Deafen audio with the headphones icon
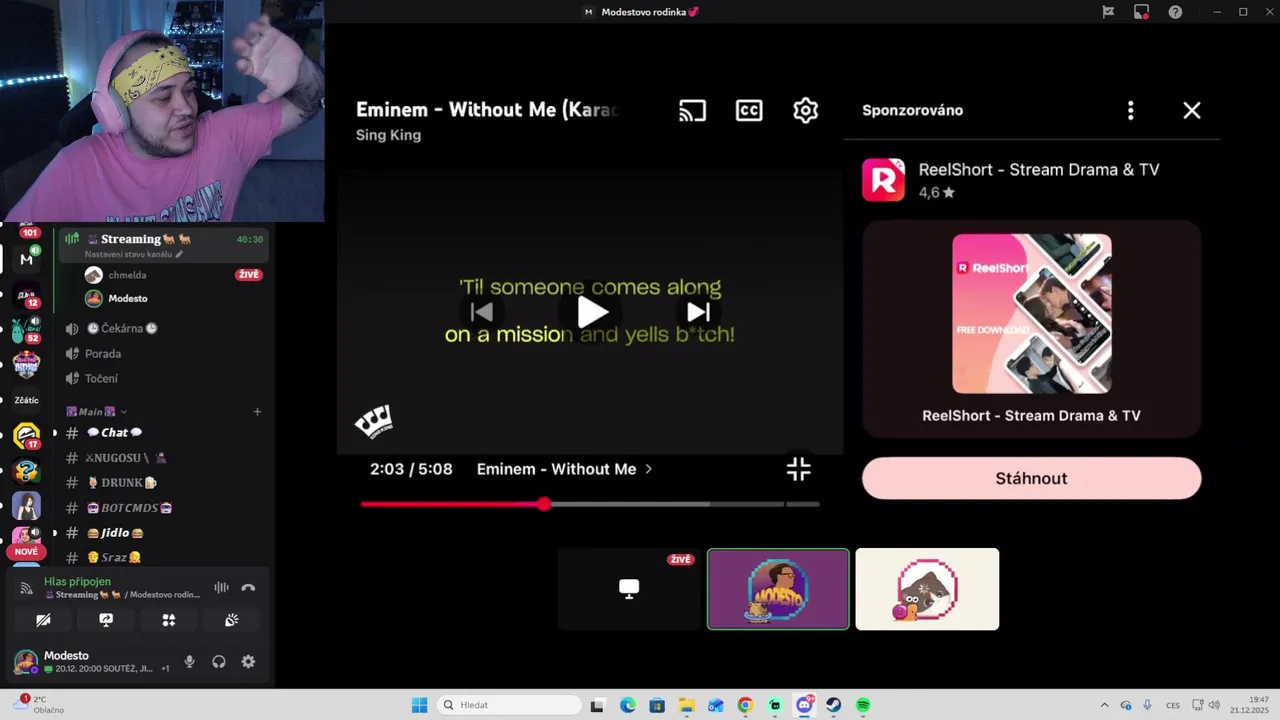 219,661
